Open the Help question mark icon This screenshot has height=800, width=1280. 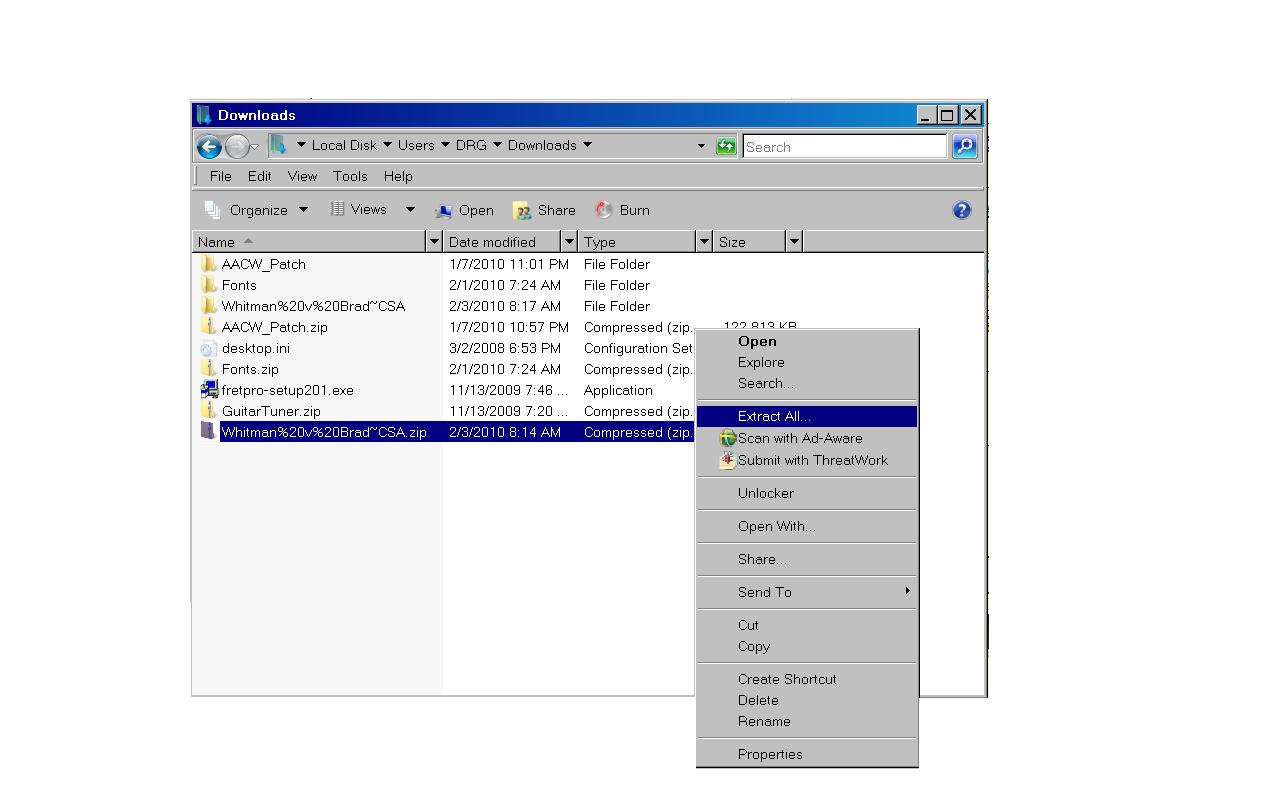(961, 210)
